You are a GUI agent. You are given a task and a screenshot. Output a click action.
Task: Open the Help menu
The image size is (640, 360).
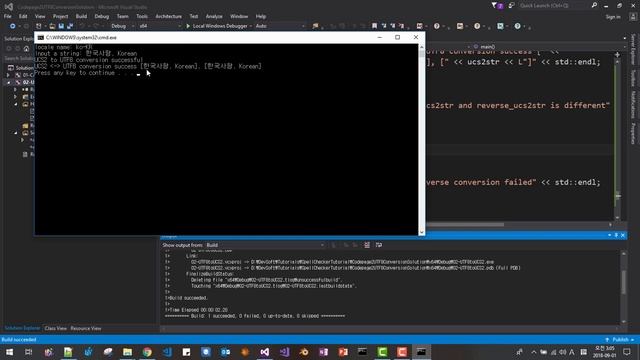point(261,16)
